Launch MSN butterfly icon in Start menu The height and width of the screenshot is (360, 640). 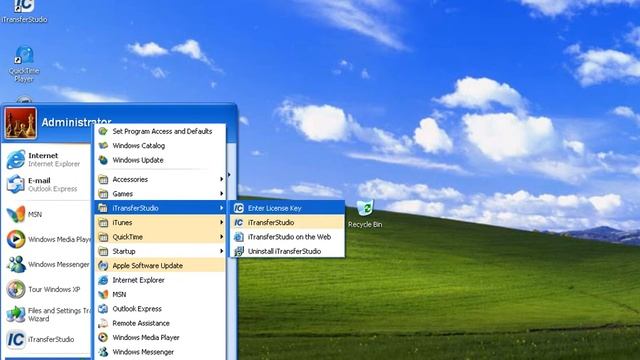(16, 214)
